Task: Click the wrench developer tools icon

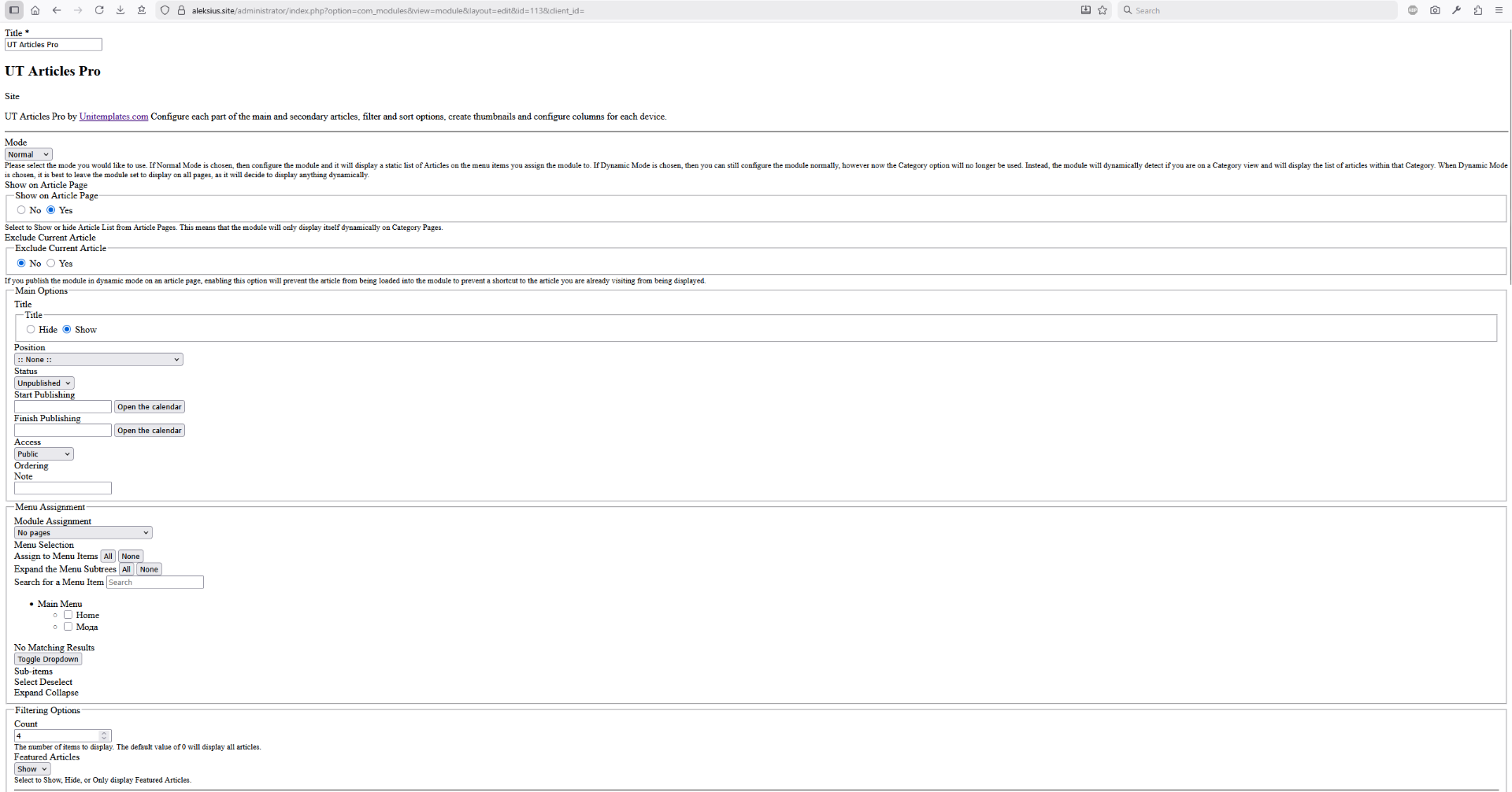Action: pos(1456,10)
